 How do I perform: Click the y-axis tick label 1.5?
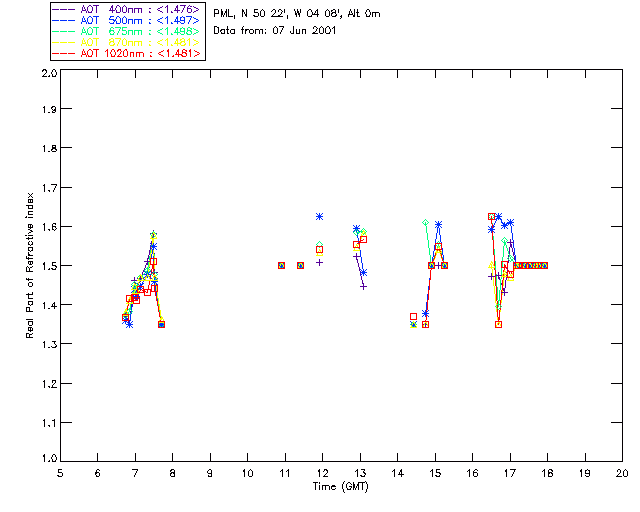coord(49,266)
